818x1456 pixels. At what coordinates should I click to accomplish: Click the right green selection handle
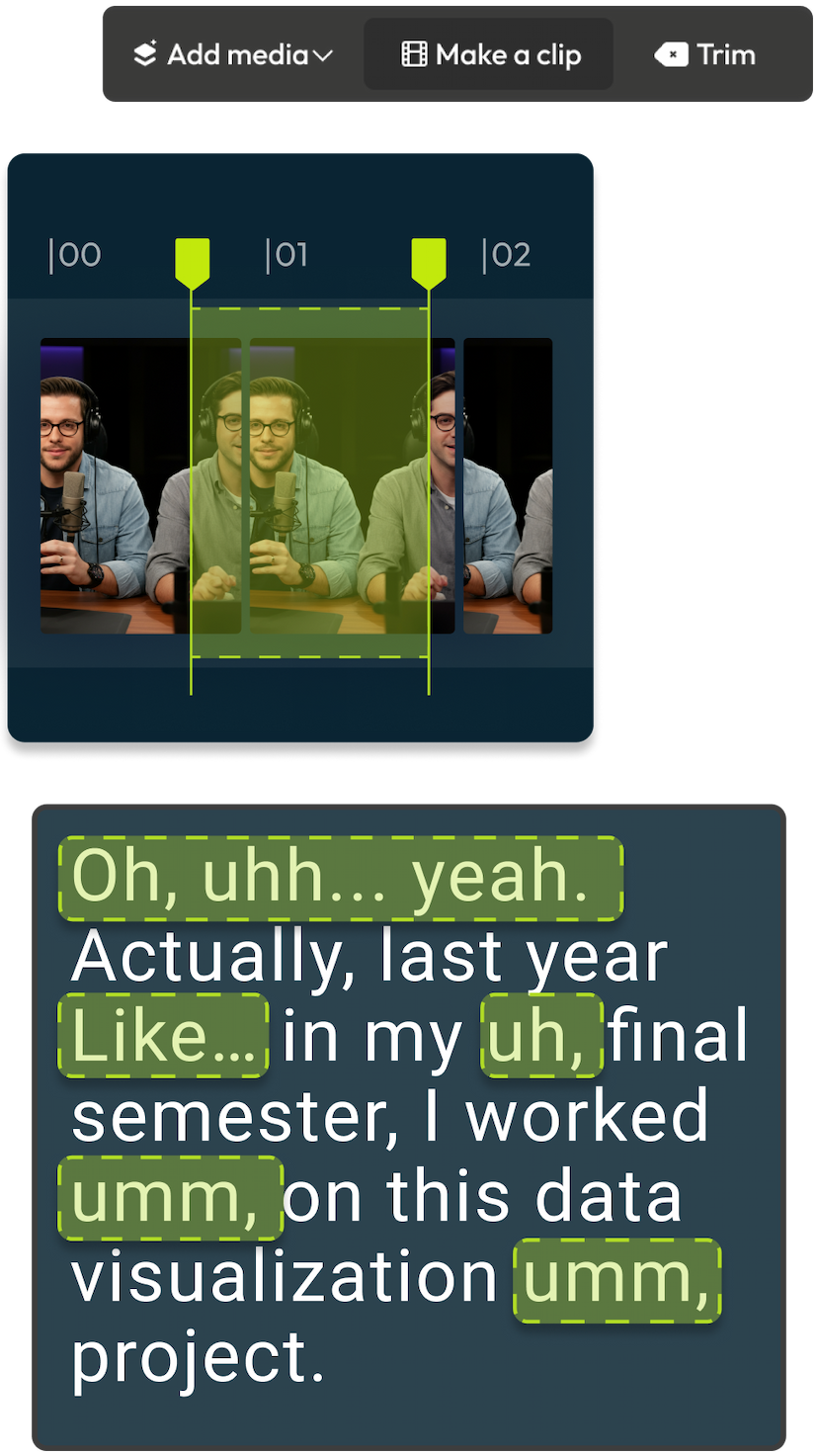tap(429, 264)
